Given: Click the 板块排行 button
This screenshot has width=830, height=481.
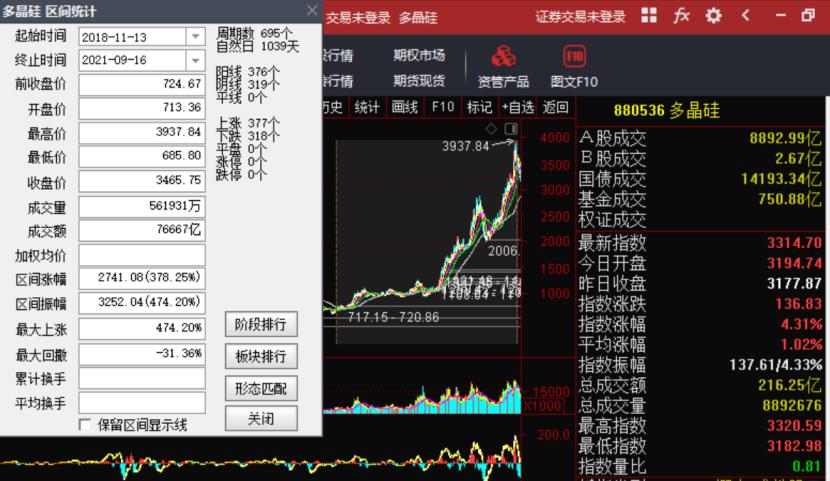Looking at the screenshot, I should tap(261, 357).
